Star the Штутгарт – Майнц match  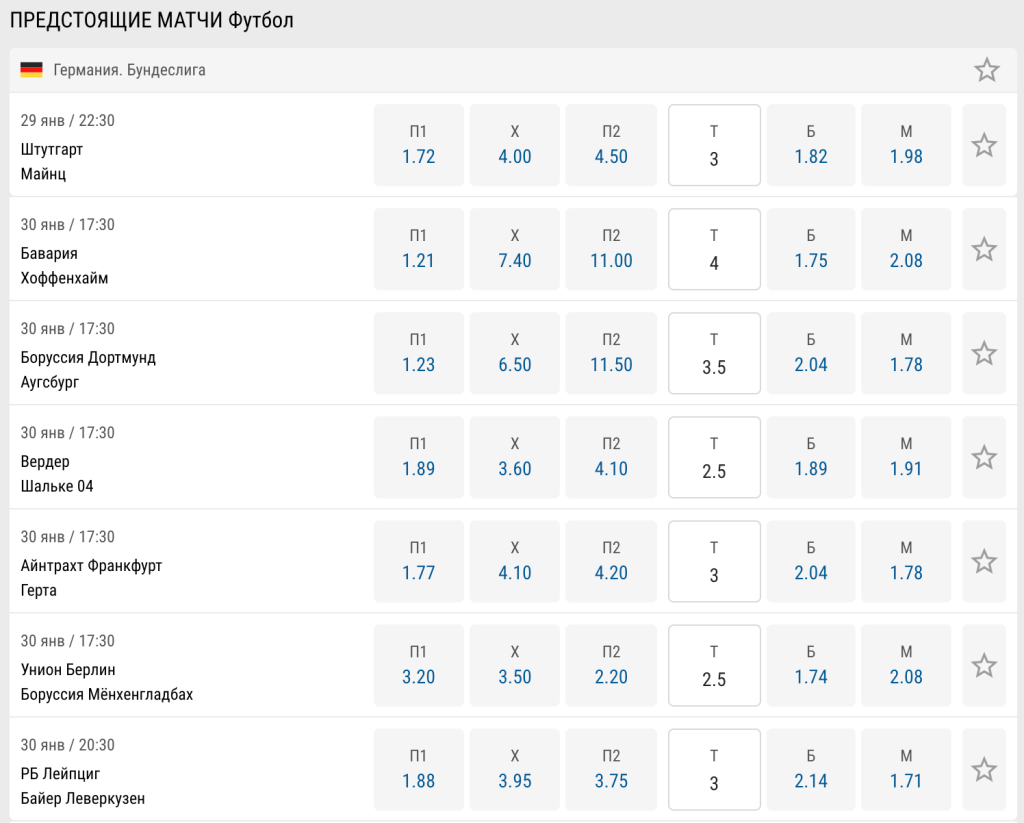[x=984, y=145]
